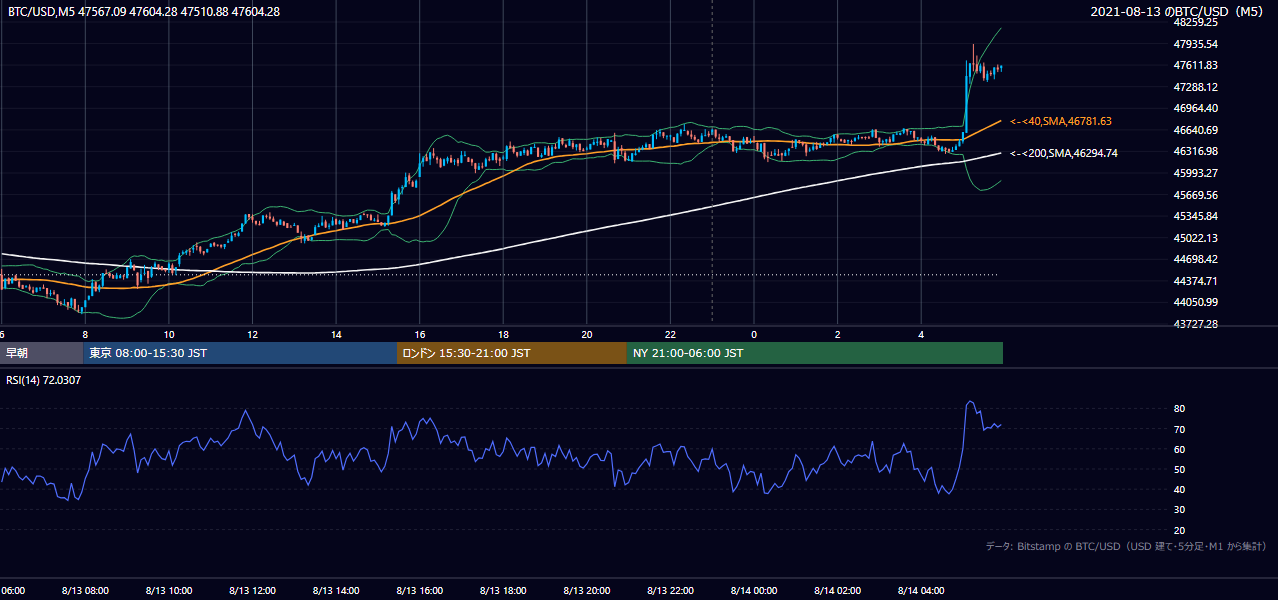Click the 8/13 20:00 time label
The width and height of the screenshot is (1278, 600).
pos(586,591)
